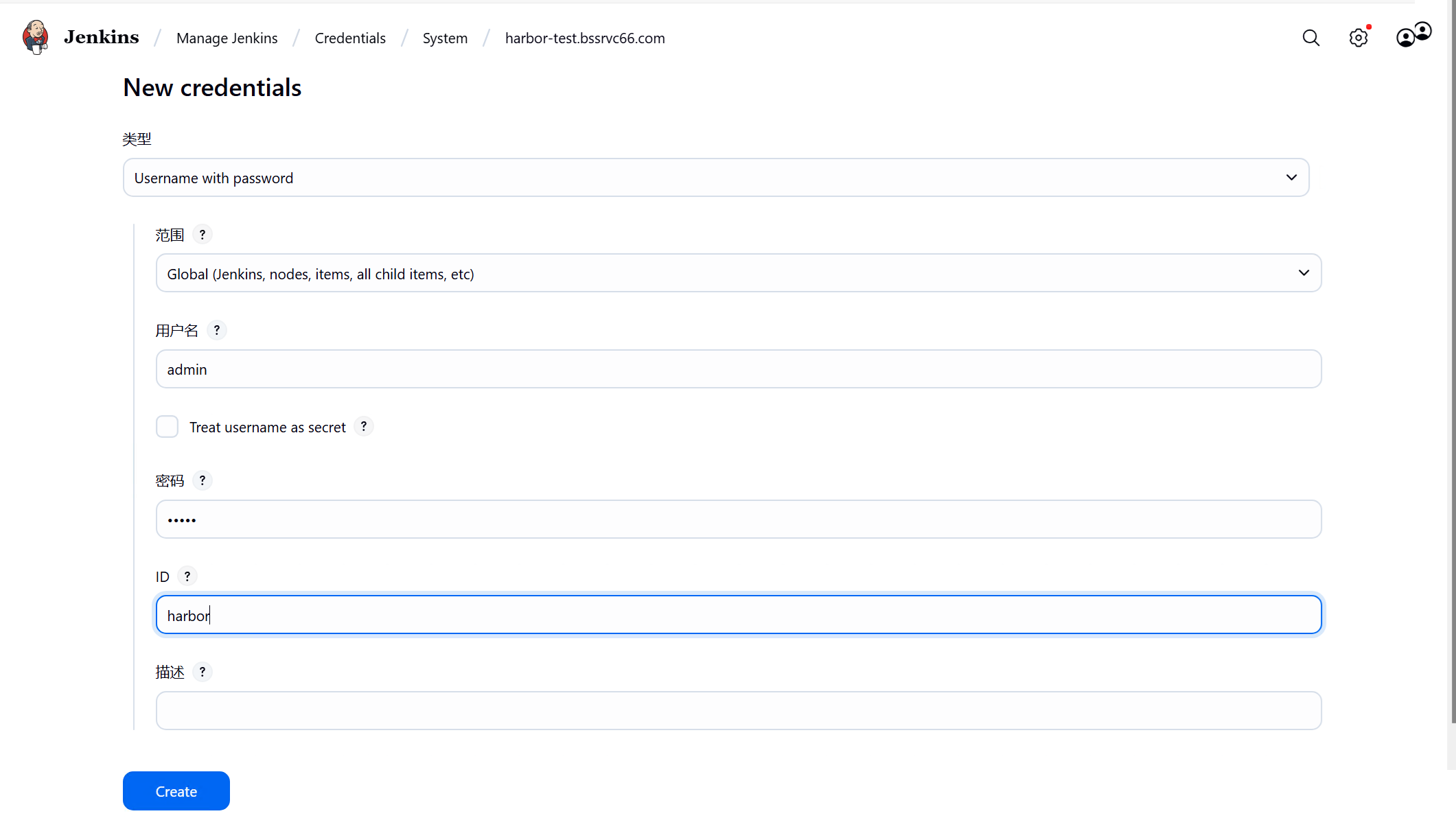Show help for ID field
The image size is (1456, 818).
coord(187,576)
